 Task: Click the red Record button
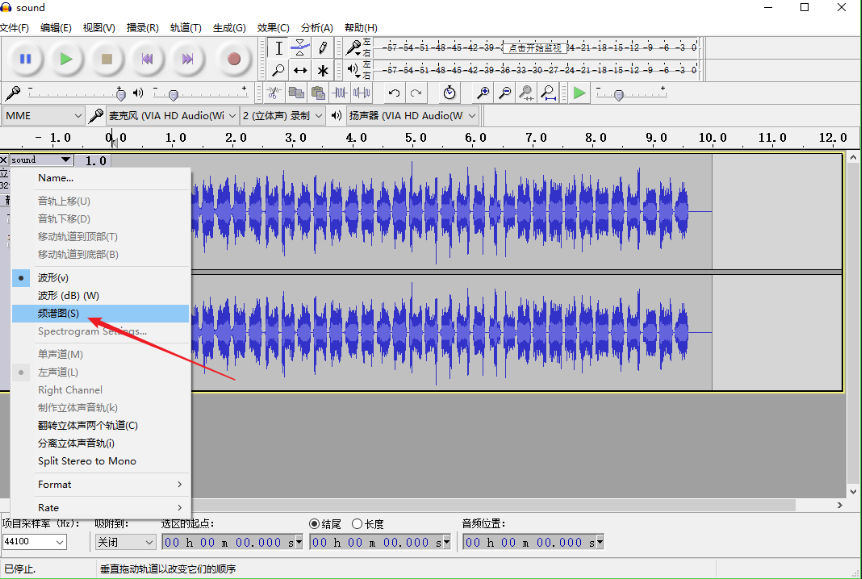(x=234, y=59)
